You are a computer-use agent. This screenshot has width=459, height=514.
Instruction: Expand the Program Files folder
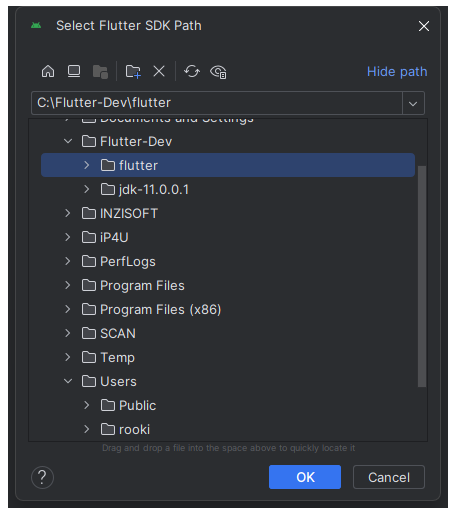pos(68,285)
